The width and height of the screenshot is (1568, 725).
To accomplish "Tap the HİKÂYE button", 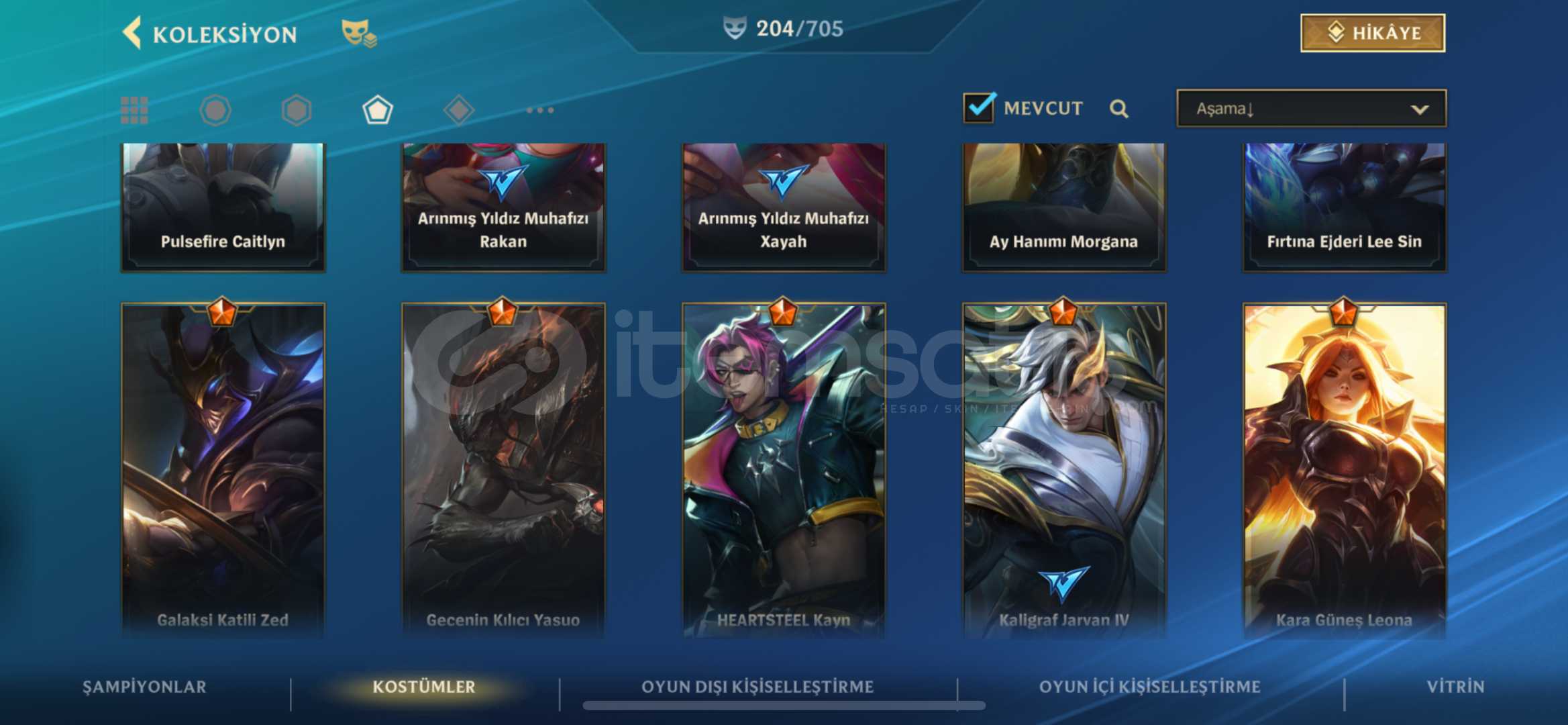I will pyautogui.click(x=1373, y=33).
